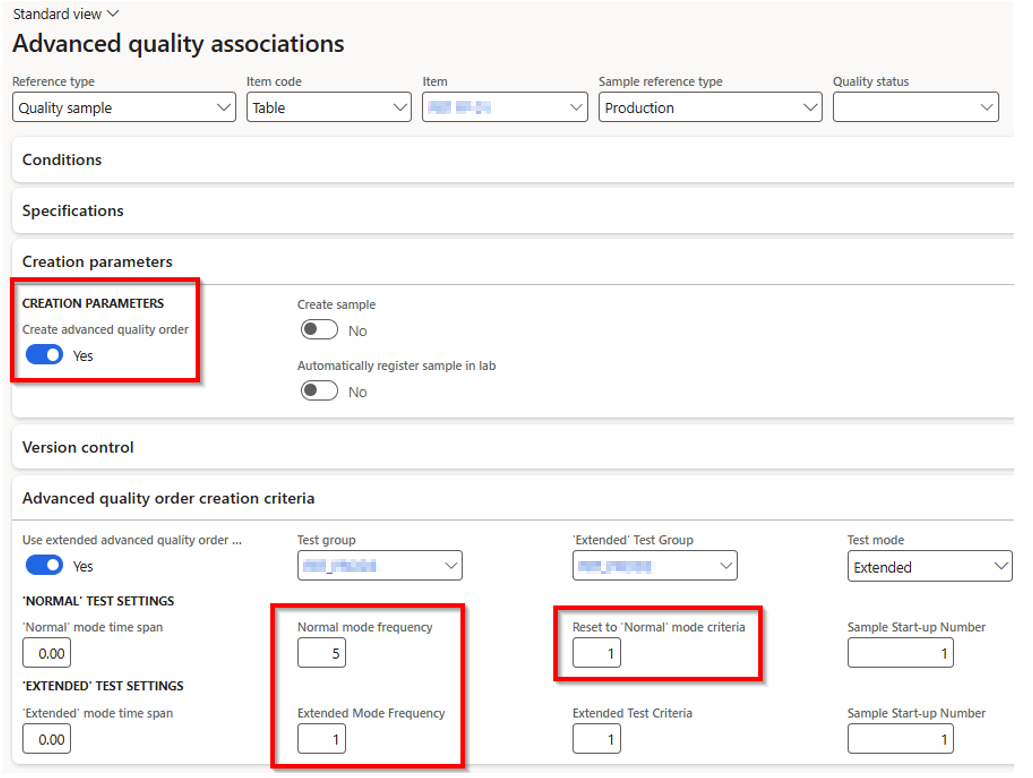
Task: Collapse Advanced quality order creation criteria section
Action: click(168, 498)
